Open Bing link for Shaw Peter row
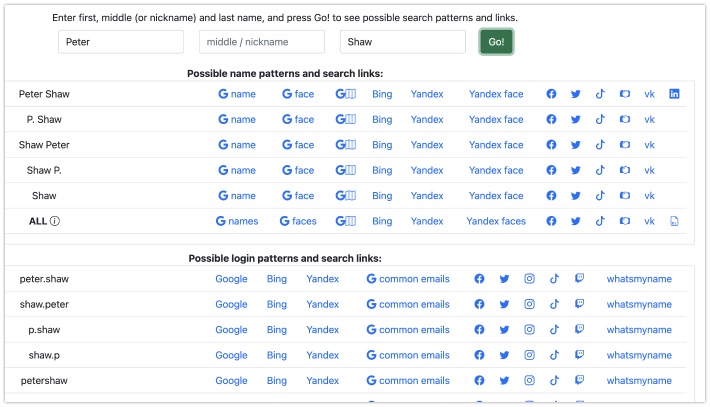This screenshot has height=407, width=710. tap(382, 145)
